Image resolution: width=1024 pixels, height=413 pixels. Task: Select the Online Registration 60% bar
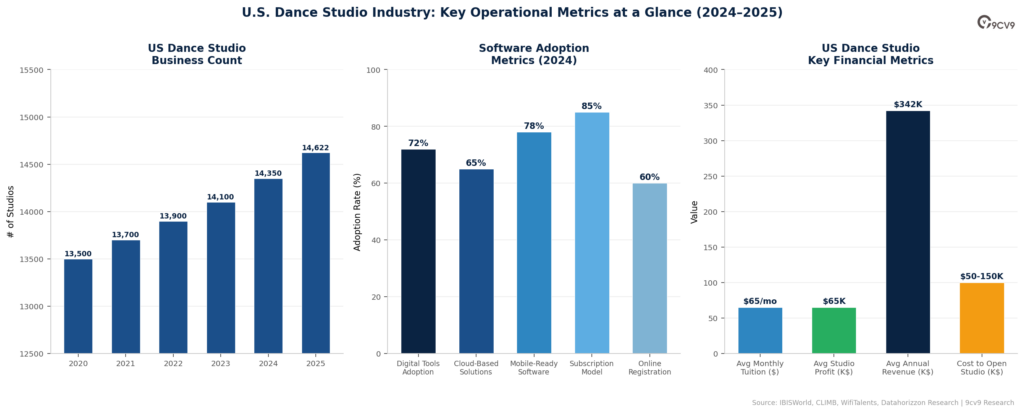pos(650,269)
